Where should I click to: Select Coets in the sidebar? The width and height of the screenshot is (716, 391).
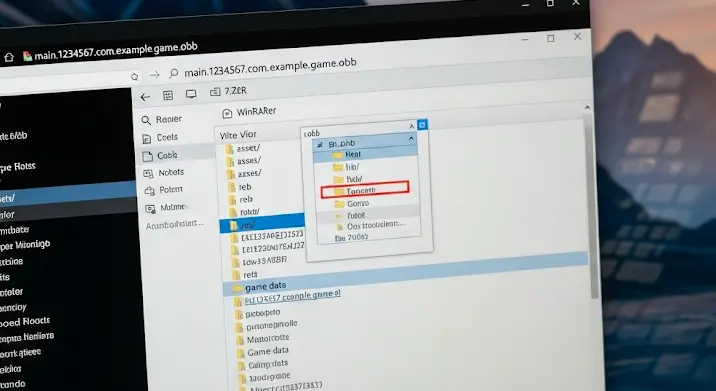tap(159, 137)
